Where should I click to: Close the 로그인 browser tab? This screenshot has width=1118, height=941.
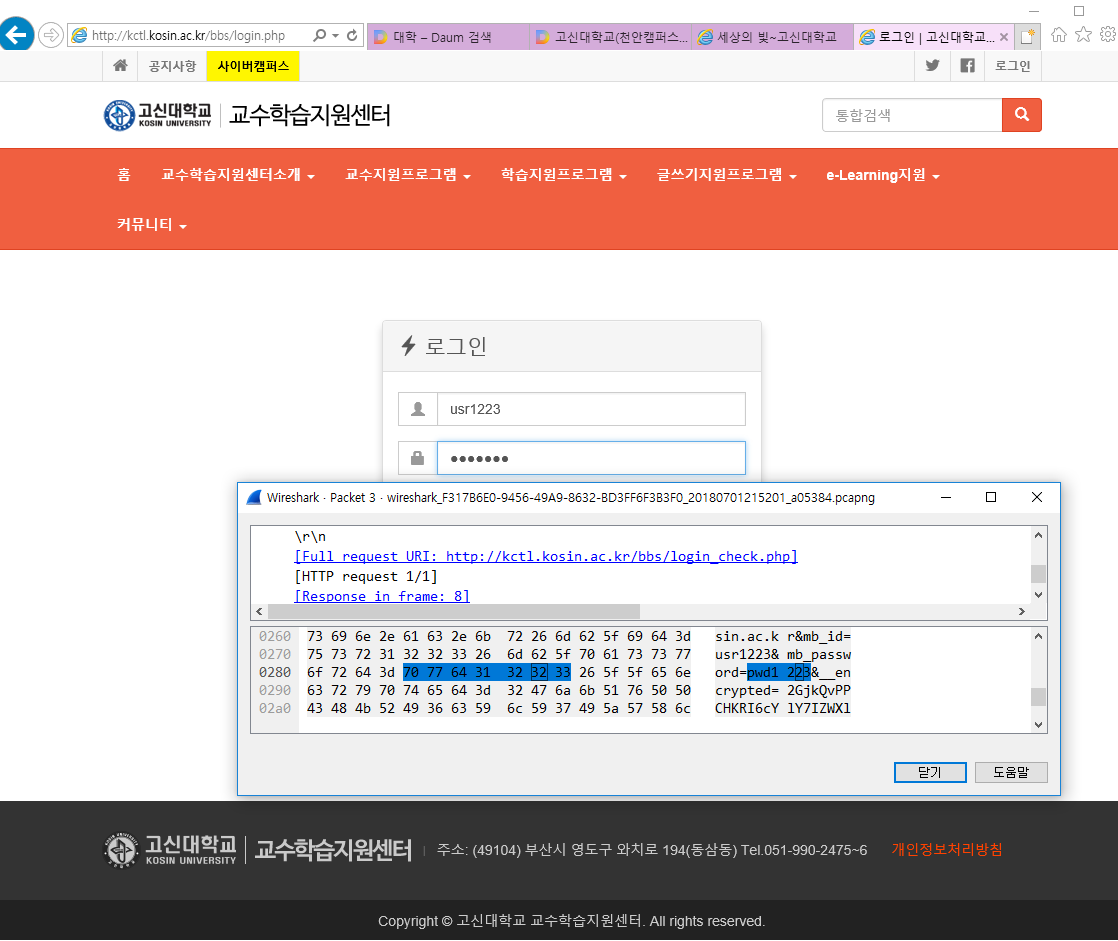[1004, 37]
